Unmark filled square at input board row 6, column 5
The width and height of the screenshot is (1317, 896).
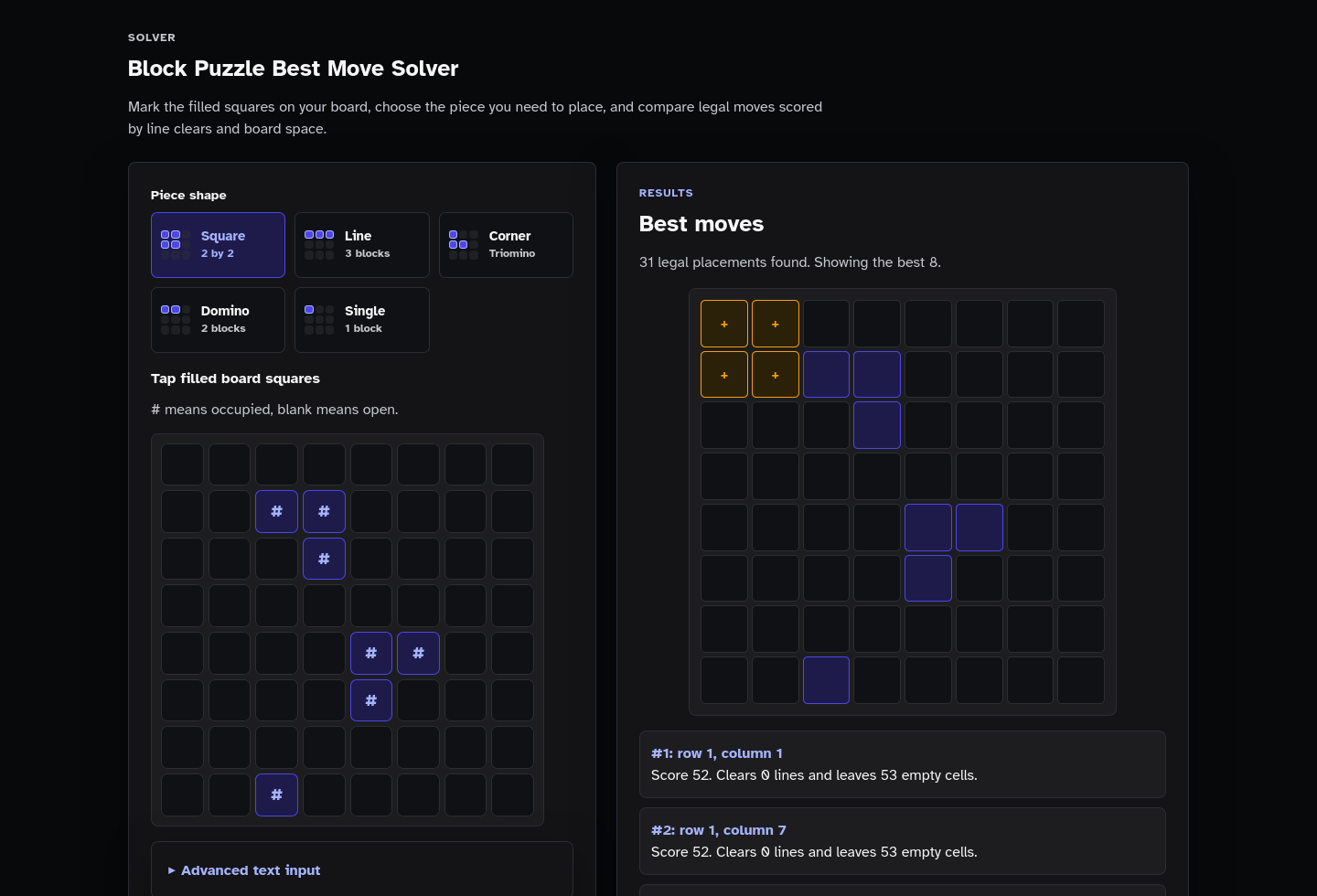[x=371, y=700]
